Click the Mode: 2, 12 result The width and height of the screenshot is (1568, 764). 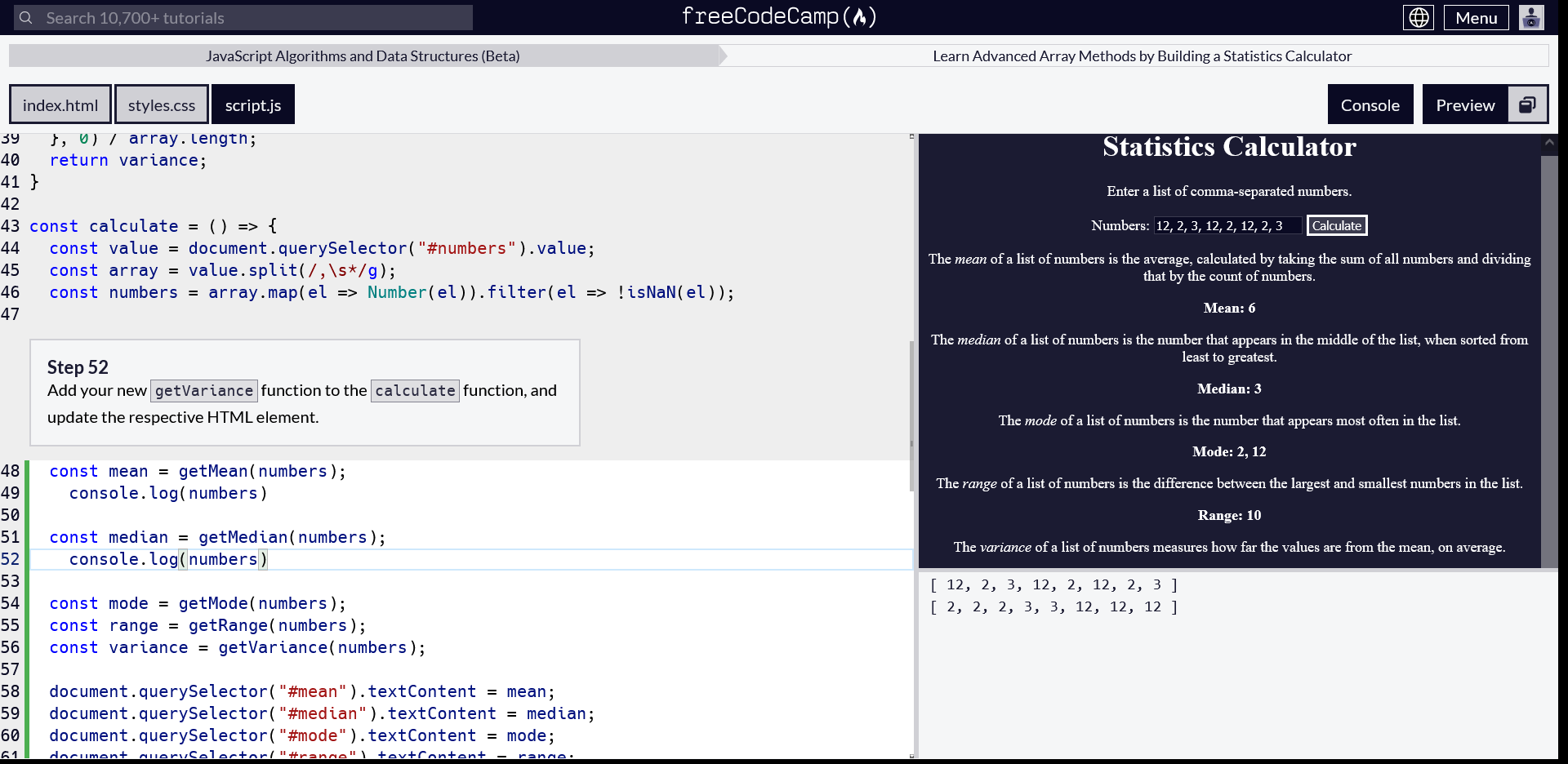pyautogui.click(x=1229, y=451)
